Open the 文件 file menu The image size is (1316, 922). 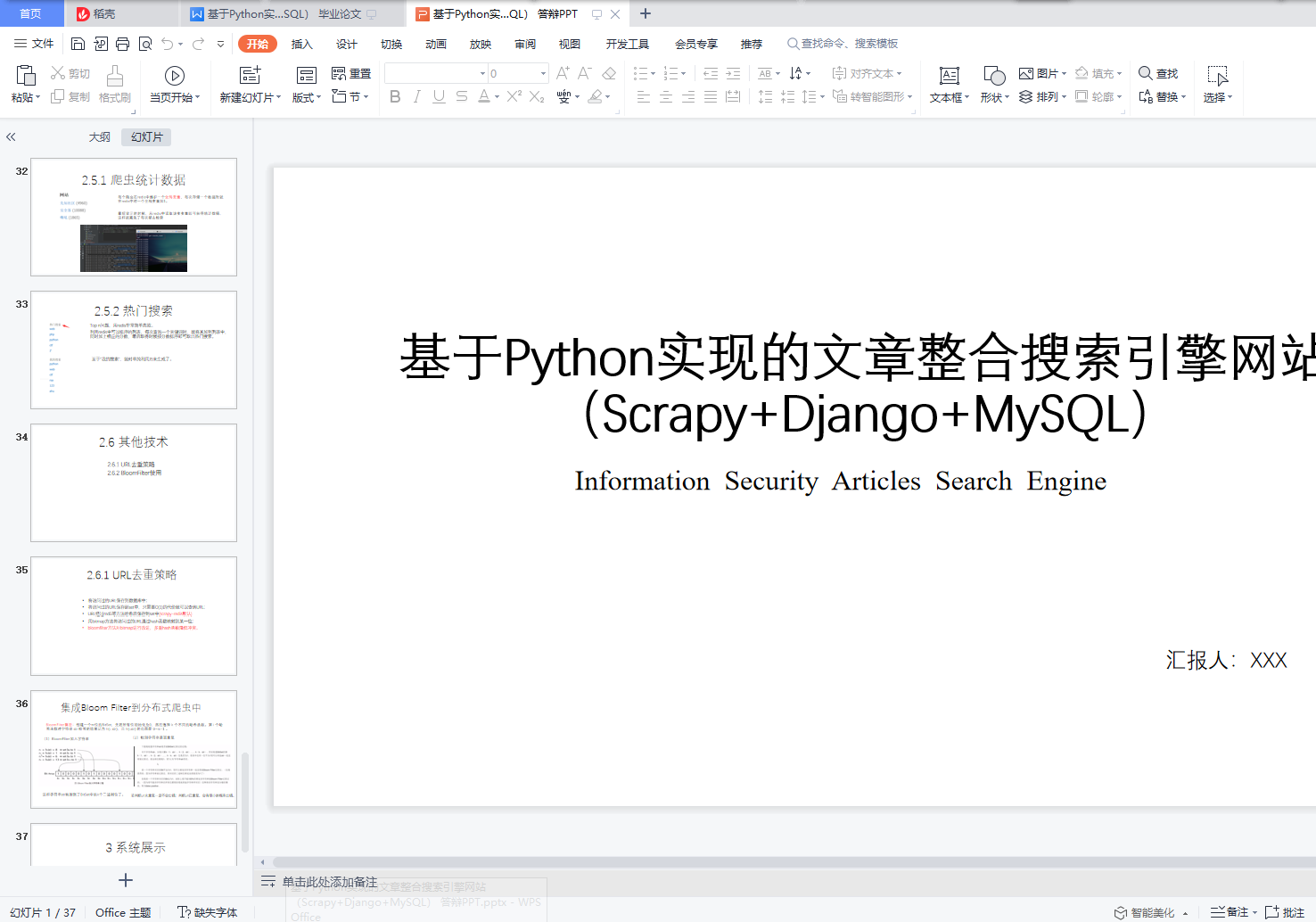pyautogui.click(x=34, y=44)
